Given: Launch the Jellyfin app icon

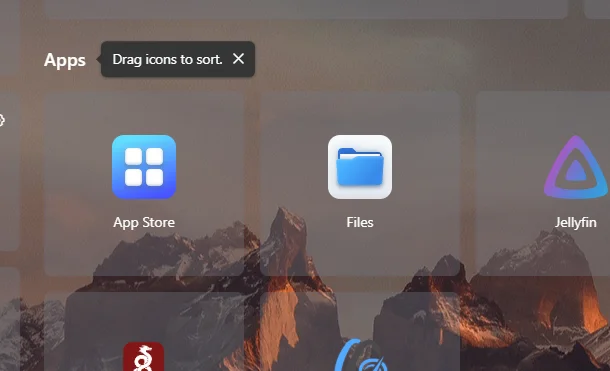Looking at the screenshot, I should 576,167.
